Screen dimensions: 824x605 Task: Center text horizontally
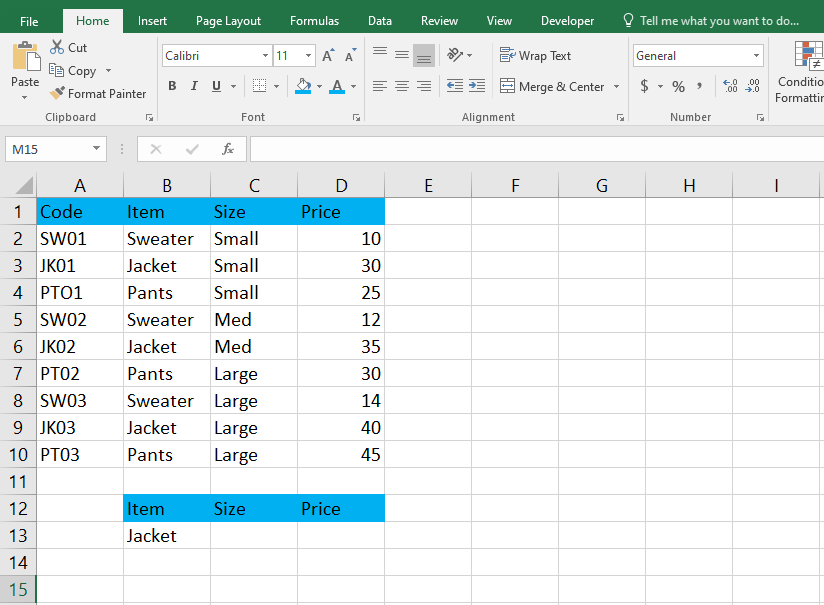402,86
